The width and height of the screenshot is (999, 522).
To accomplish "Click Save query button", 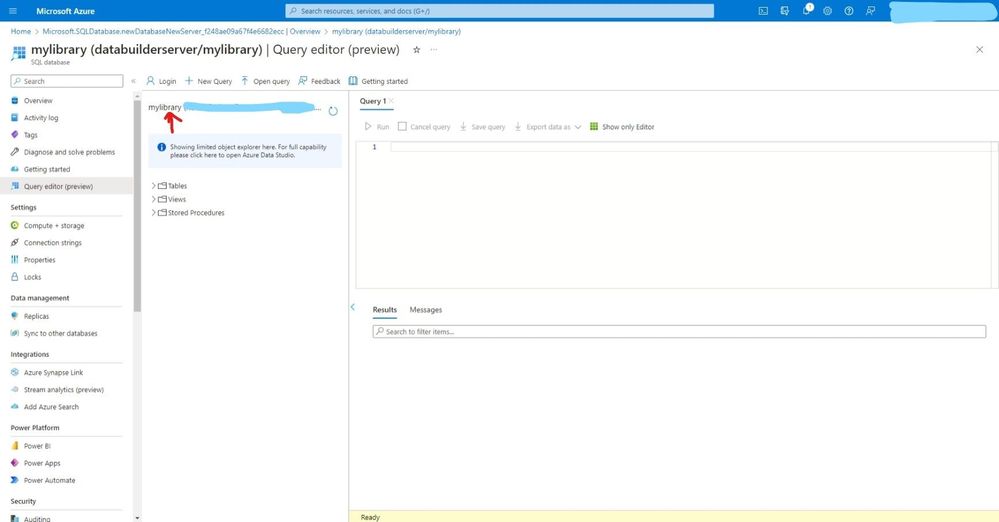I will [482, 127].
